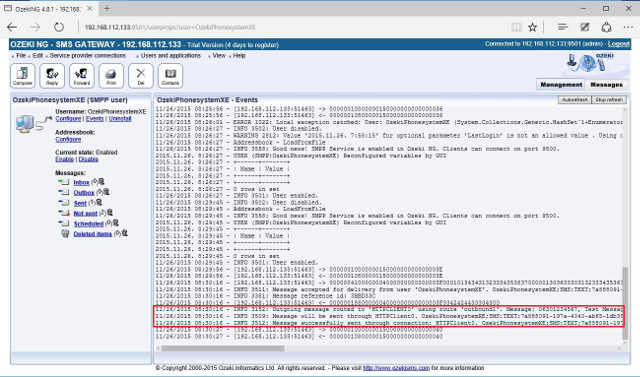Go back with the browser back arrow
The image size is (640, 377).
(12, 27)
